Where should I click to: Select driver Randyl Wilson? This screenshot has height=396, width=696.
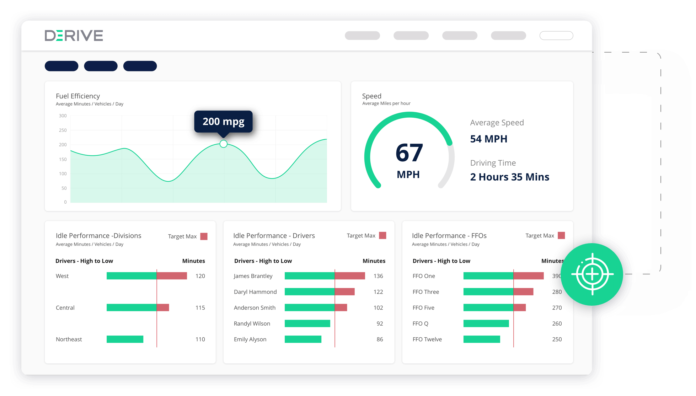(x=252, y=324)
